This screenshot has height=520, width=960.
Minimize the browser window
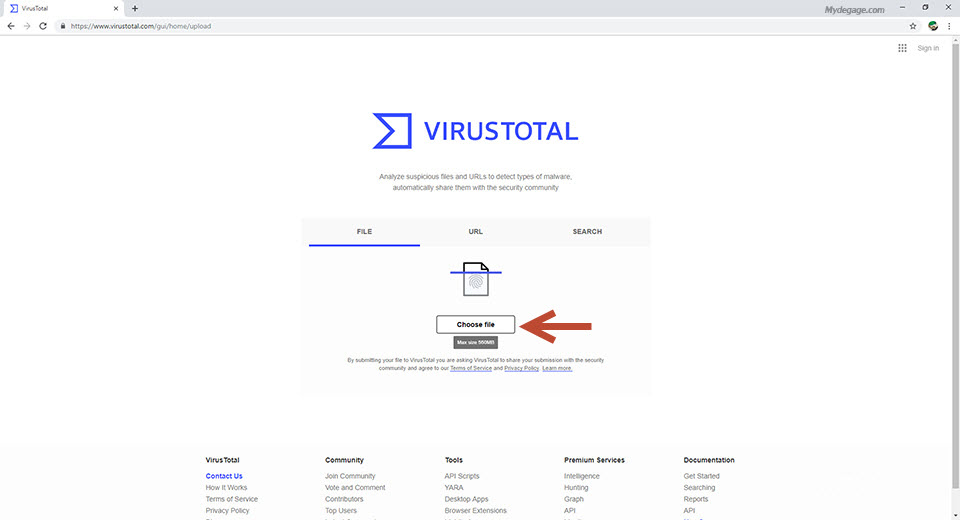pyautogui.click(x=902, y=8)
